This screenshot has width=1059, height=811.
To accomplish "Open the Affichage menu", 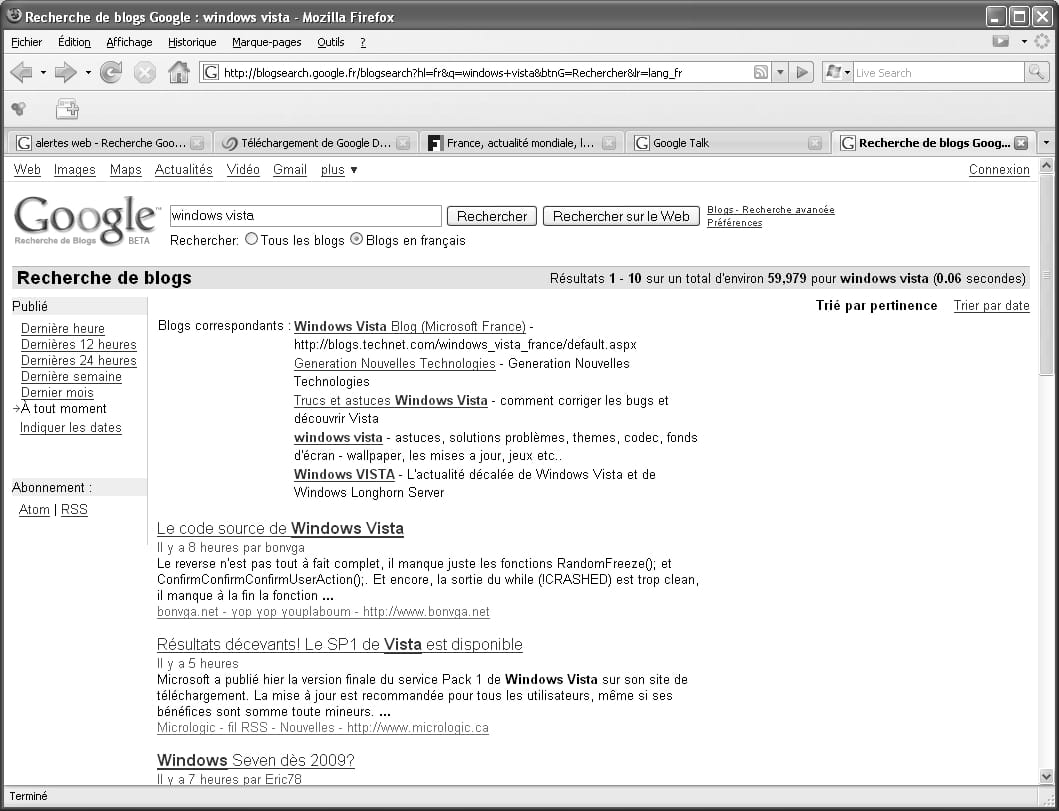I will pyautogui.click(x=129, y=42).
